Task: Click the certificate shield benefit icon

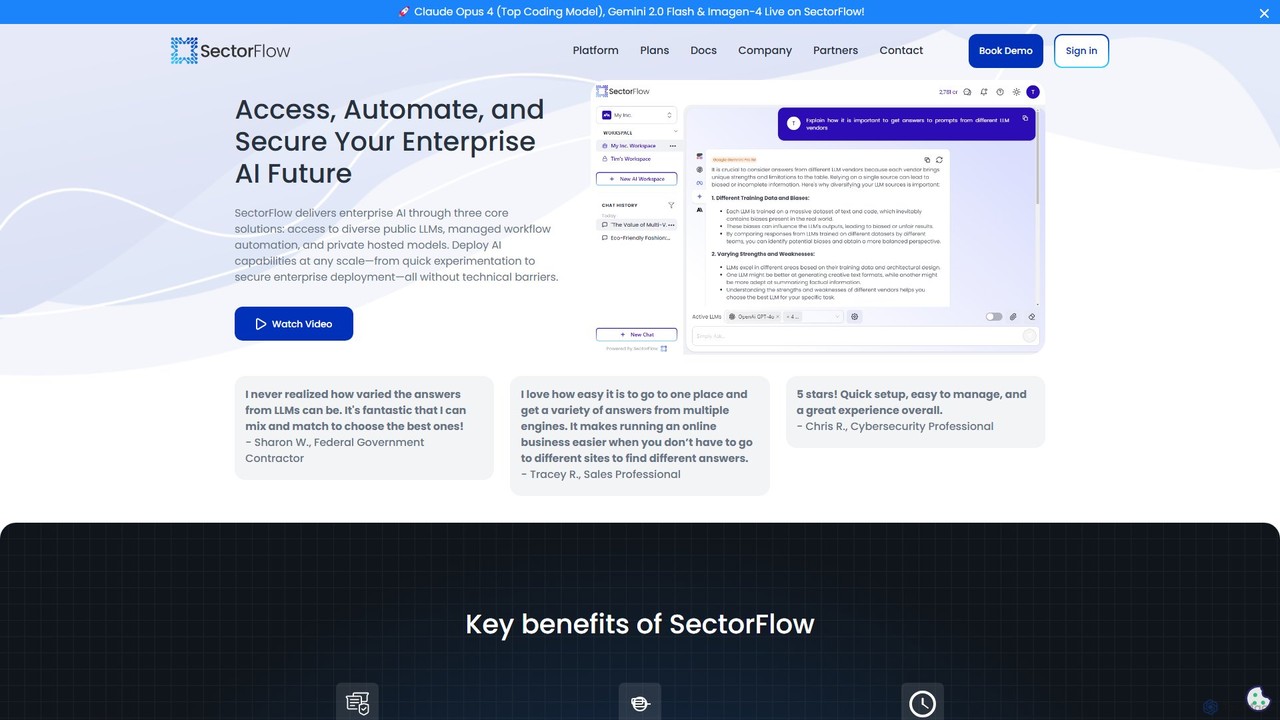Action: (x=357, y=704)
